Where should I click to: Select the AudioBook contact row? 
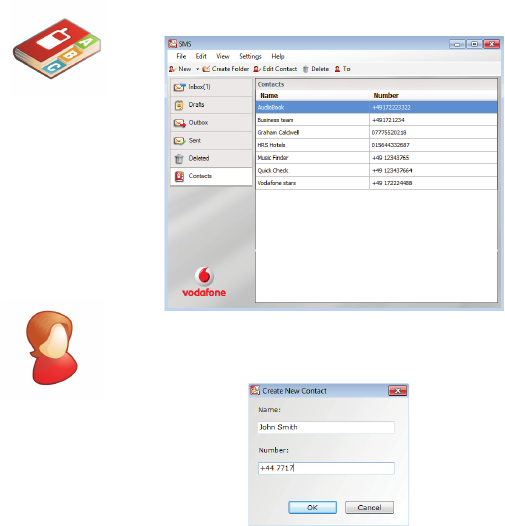coord(376,107)
